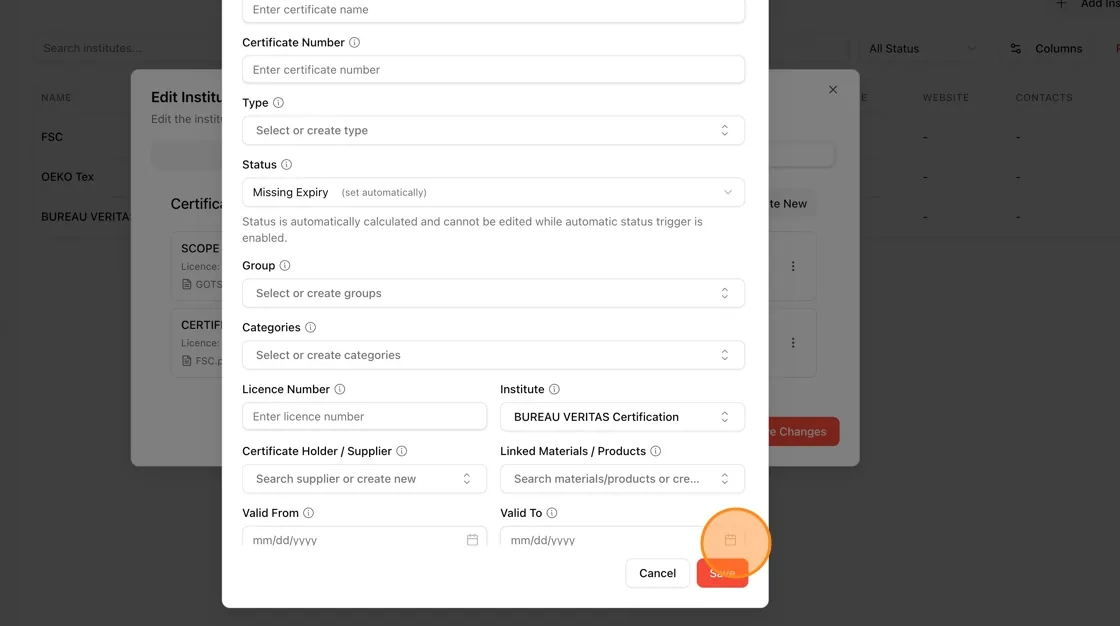1120x626 pixels.
Task: Open the All Status filter dropdown
Action: 921,49
